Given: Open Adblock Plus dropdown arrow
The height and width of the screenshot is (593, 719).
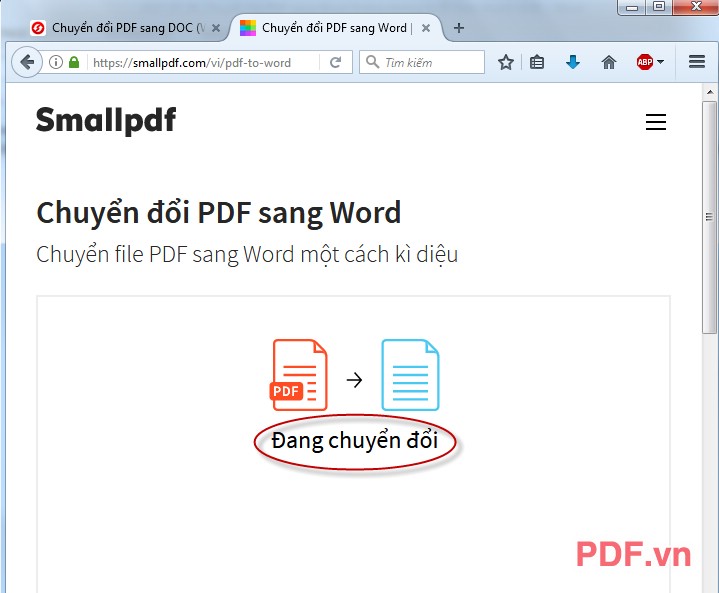Looking at the screenshot, I should point(660,61).
